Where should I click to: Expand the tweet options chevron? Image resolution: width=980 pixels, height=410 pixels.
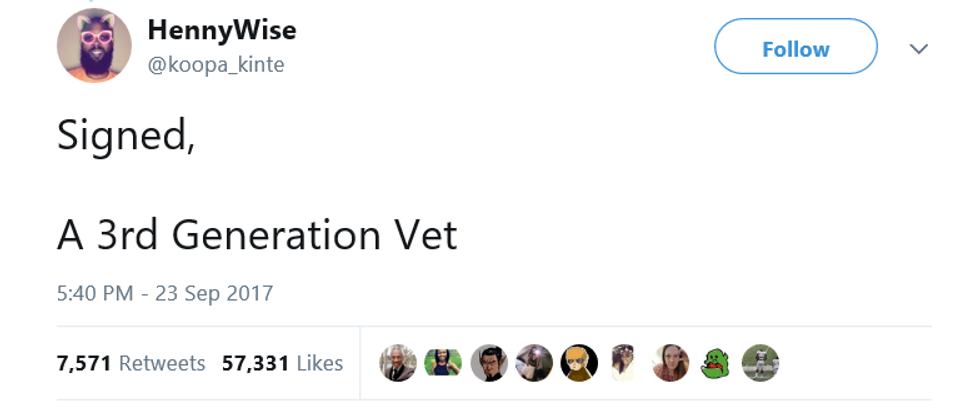[919, 48]
